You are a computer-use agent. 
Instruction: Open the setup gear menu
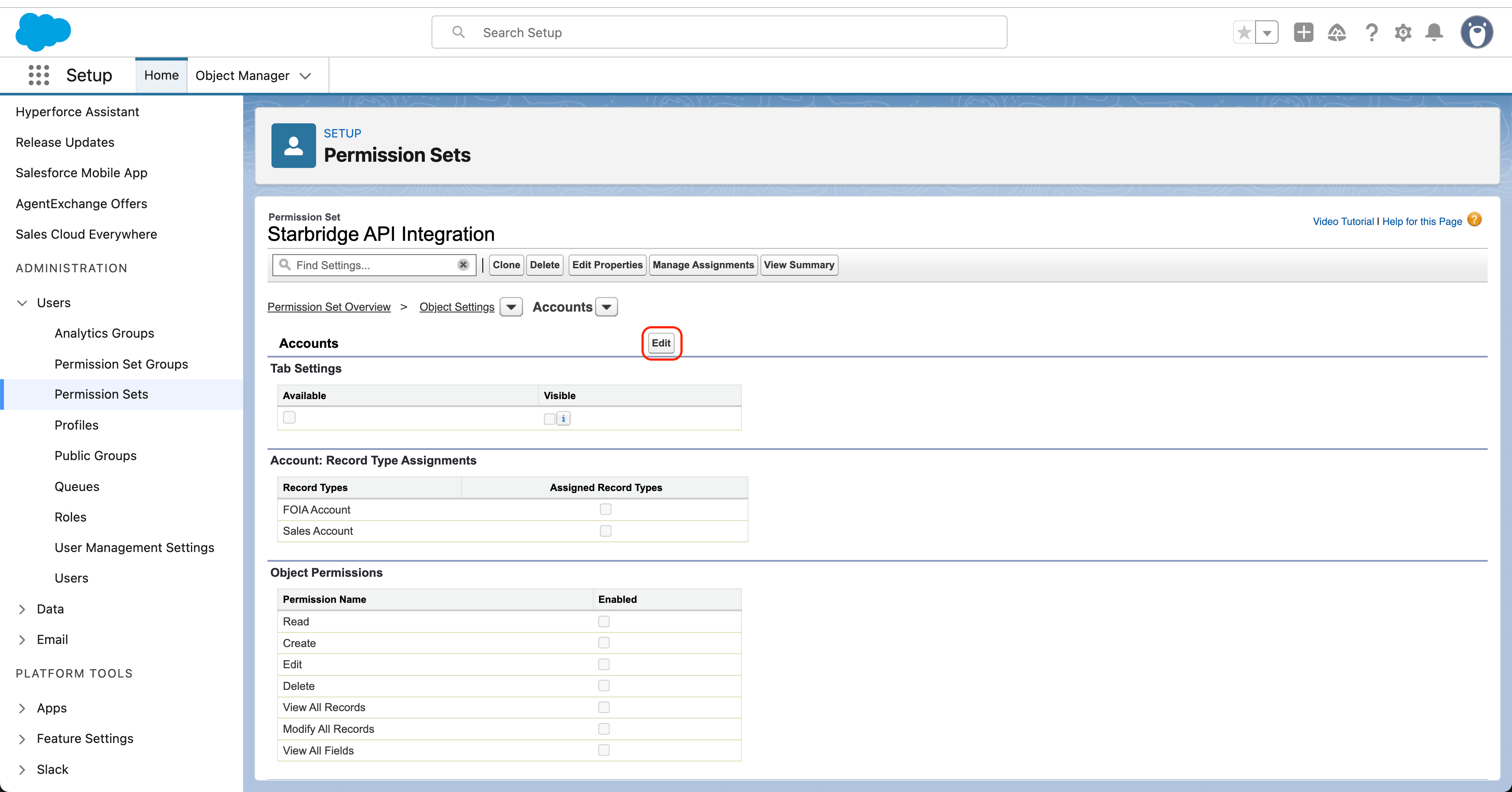click(1403, 32)
